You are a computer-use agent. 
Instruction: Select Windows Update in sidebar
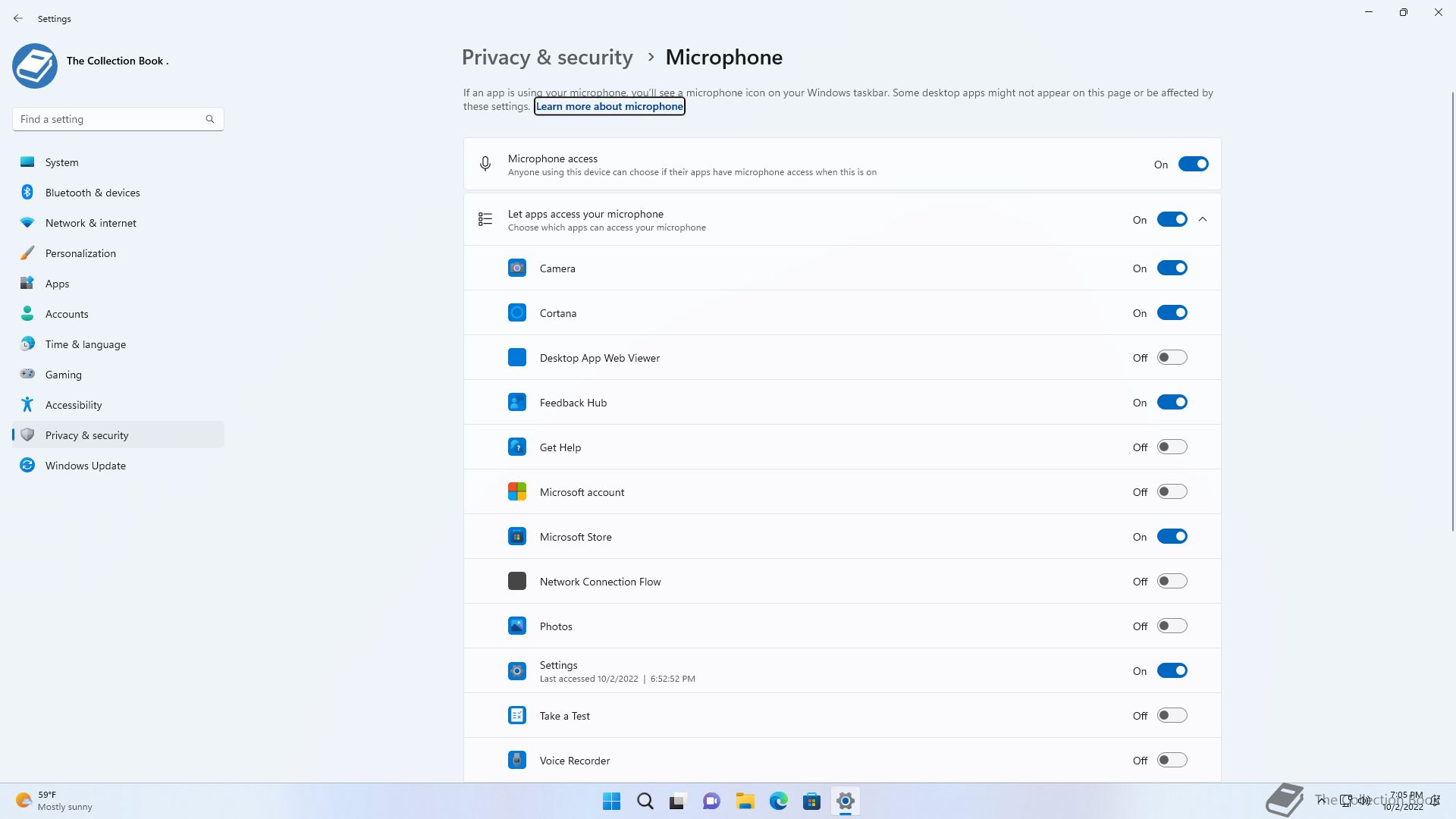coord(118,466)
